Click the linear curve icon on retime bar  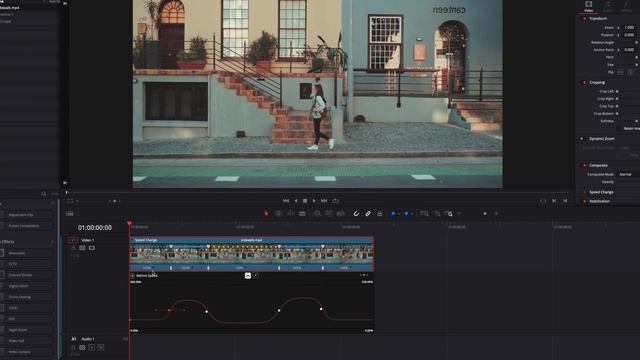(256, 276)
